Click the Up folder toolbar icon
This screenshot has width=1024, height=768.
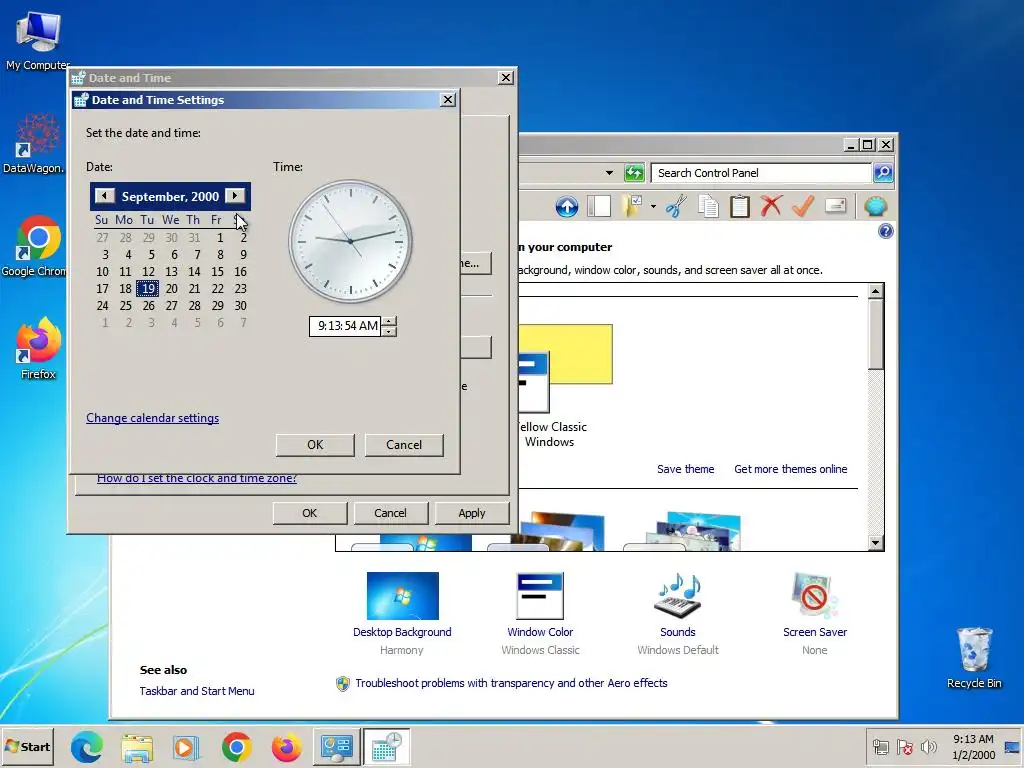point(566,207)
